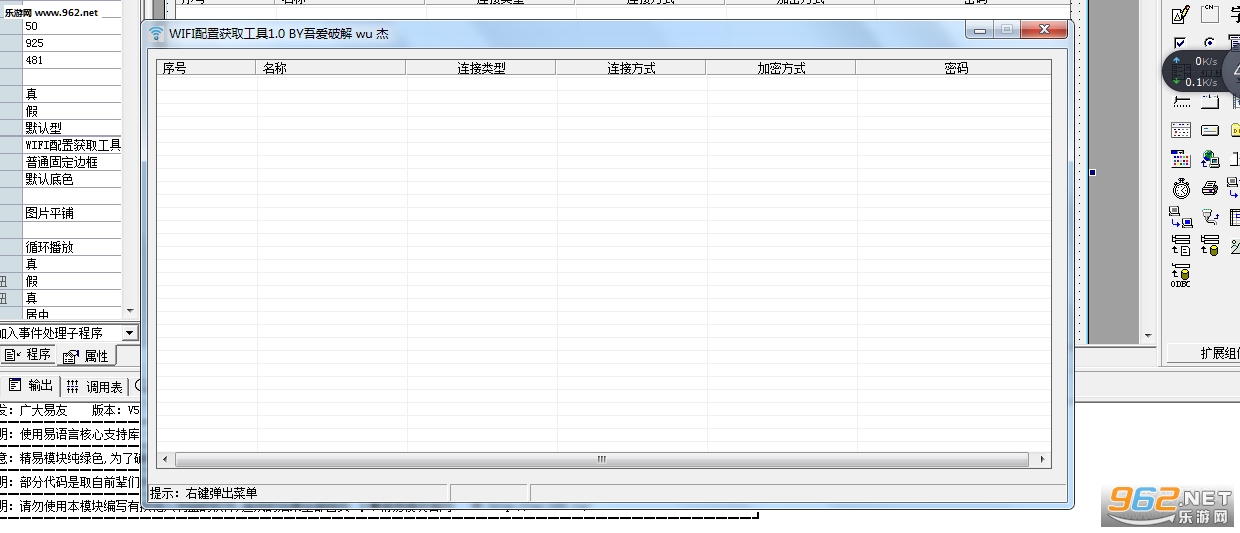
Task: Click output line 请勿使用本模块编写
Action: point(70,506)
